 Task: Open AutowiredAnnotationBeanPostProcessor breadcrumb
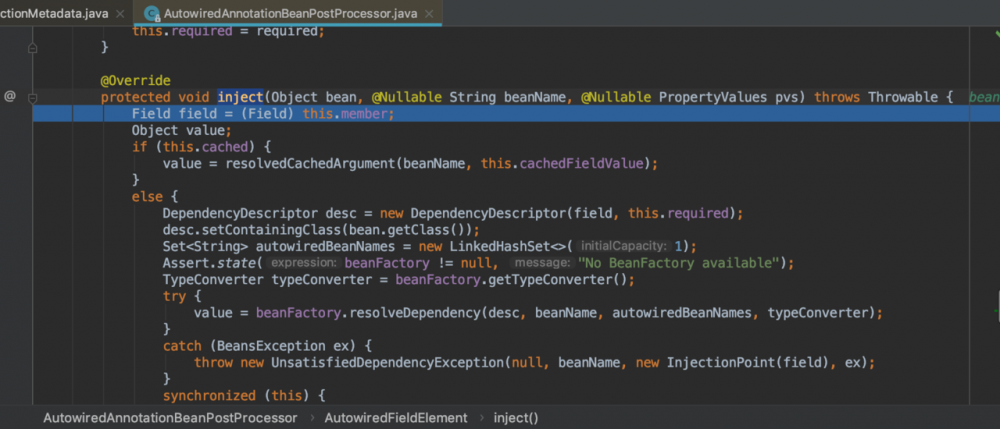[170, 417]
